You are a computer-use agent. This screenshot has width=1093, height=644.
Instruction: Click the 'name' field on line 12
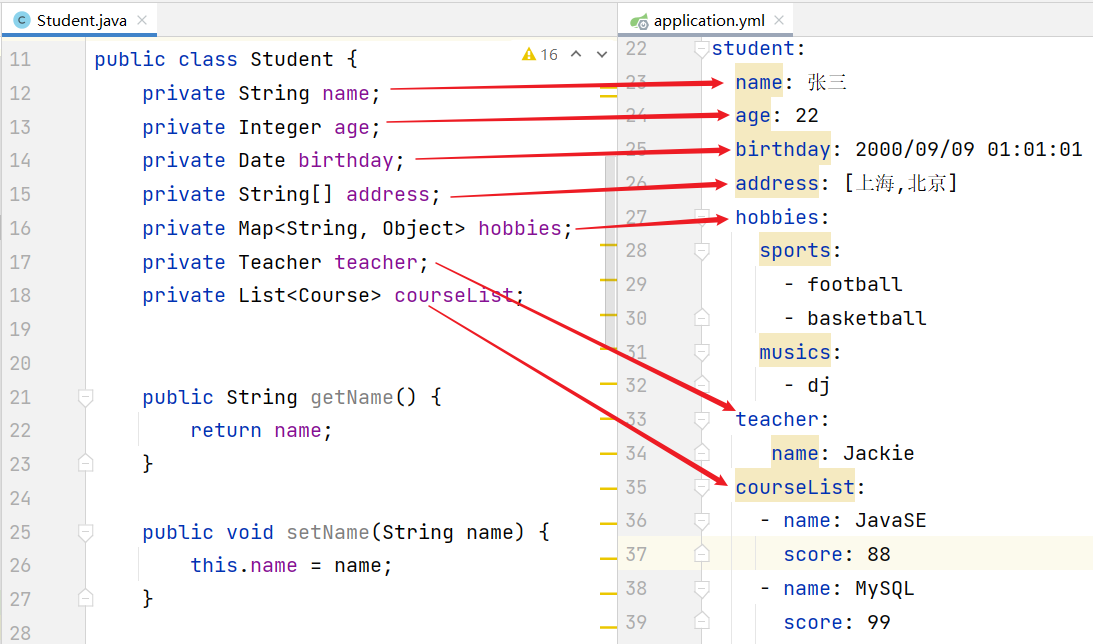346,93
